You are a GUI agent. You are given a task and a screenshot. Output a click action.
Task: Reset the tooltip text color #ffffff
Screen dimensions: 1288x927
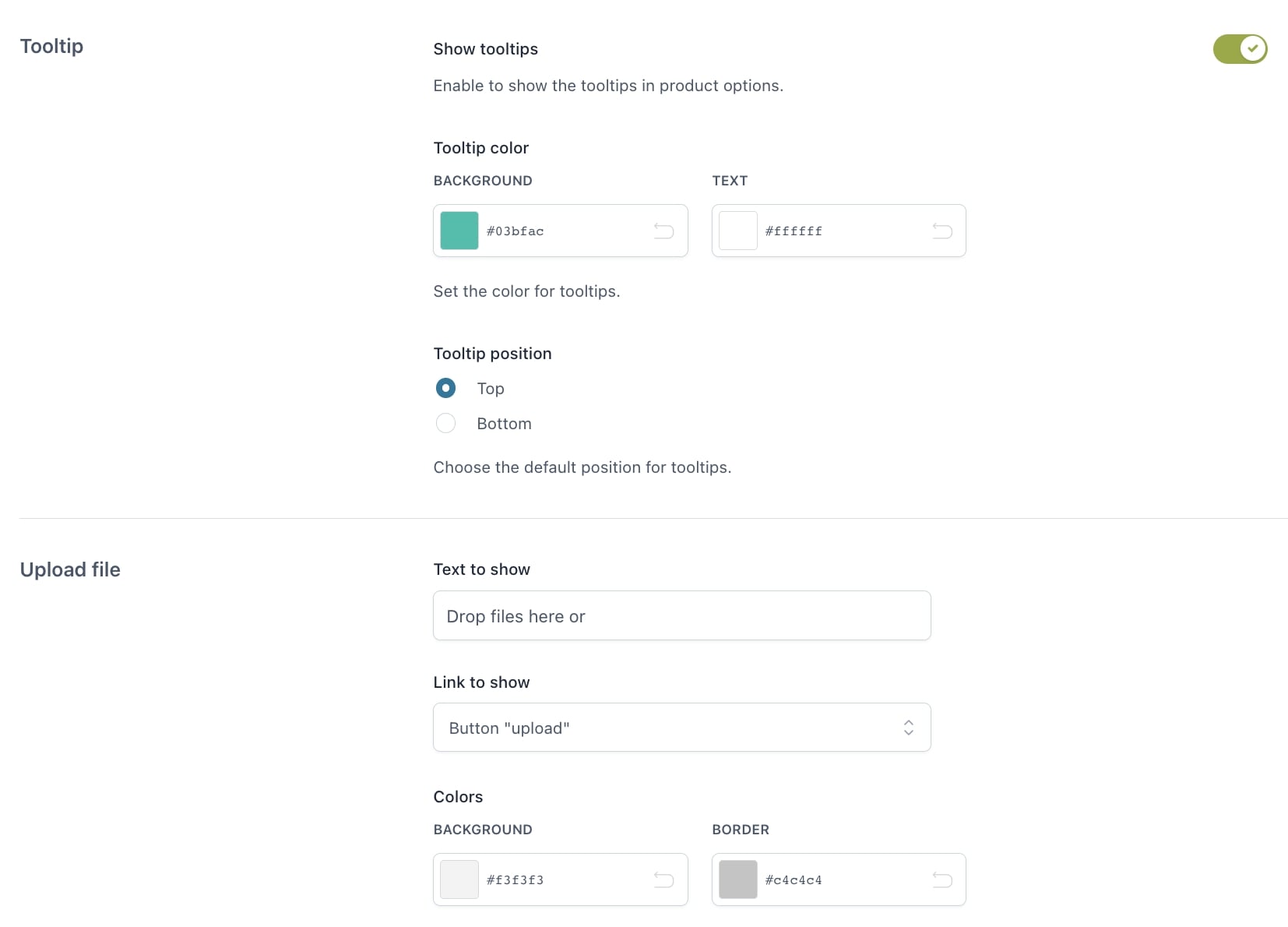[942, 231]
